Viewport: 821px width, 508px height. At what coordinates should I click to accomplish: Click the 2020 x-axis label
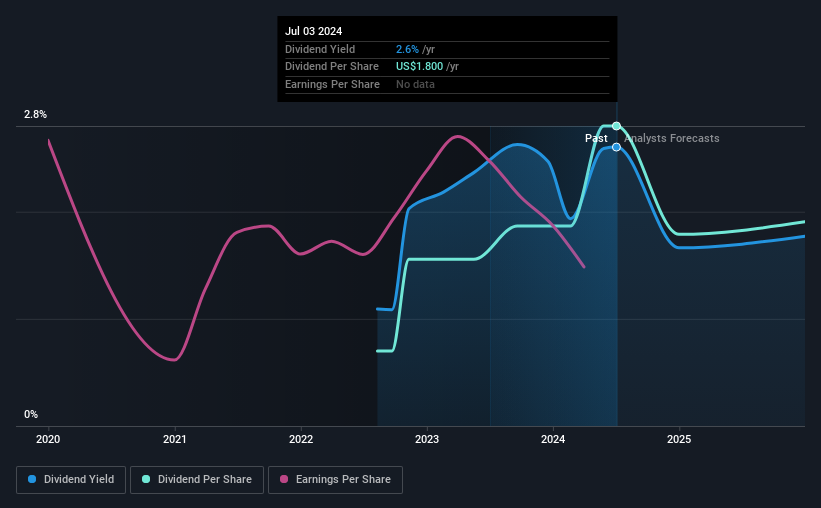(x=48, y=439)
